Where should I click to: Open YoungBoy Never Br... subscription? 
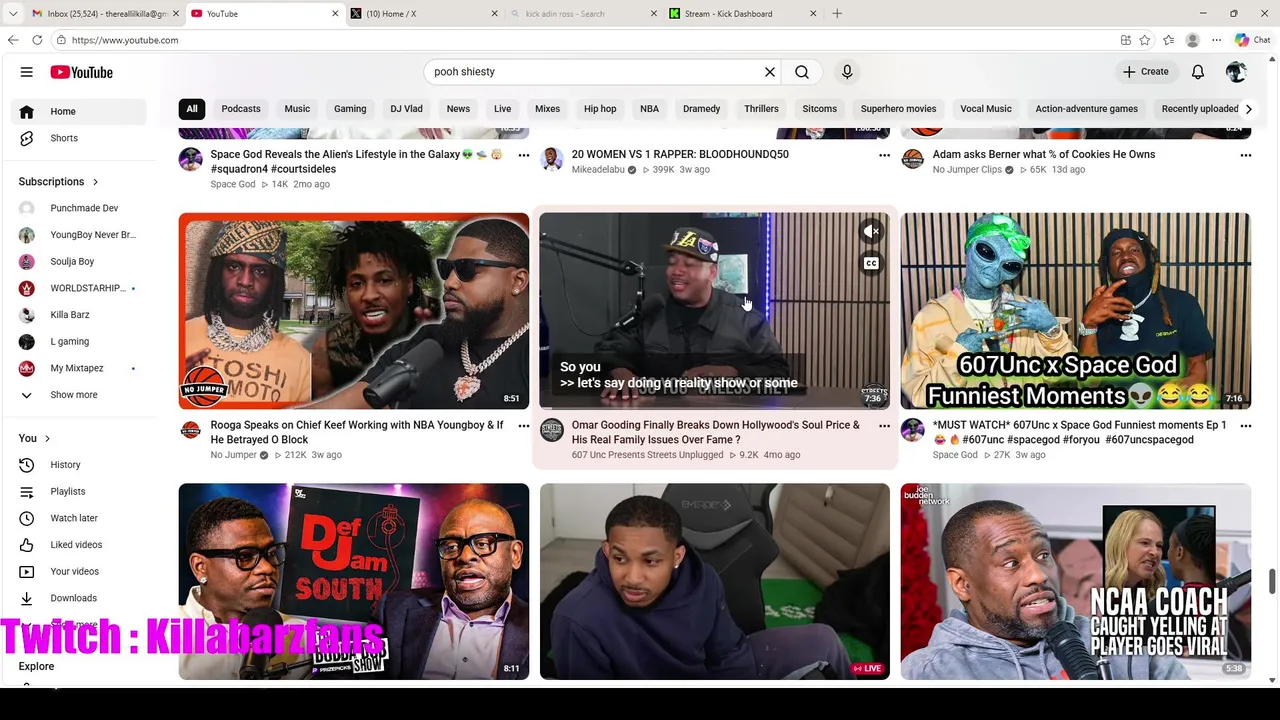(80, 235)
